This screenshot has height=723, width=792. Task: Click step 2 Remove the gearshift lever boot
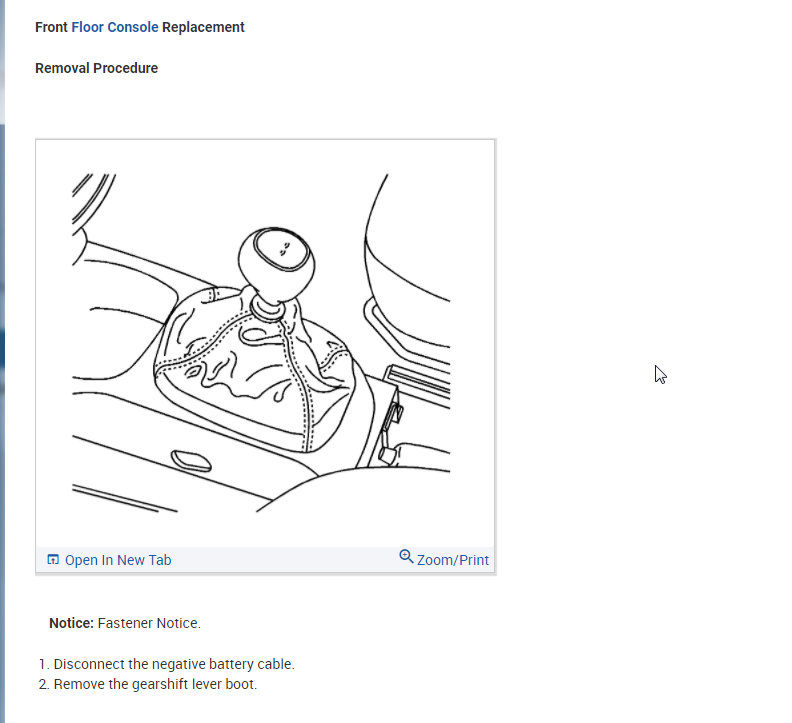155,684
